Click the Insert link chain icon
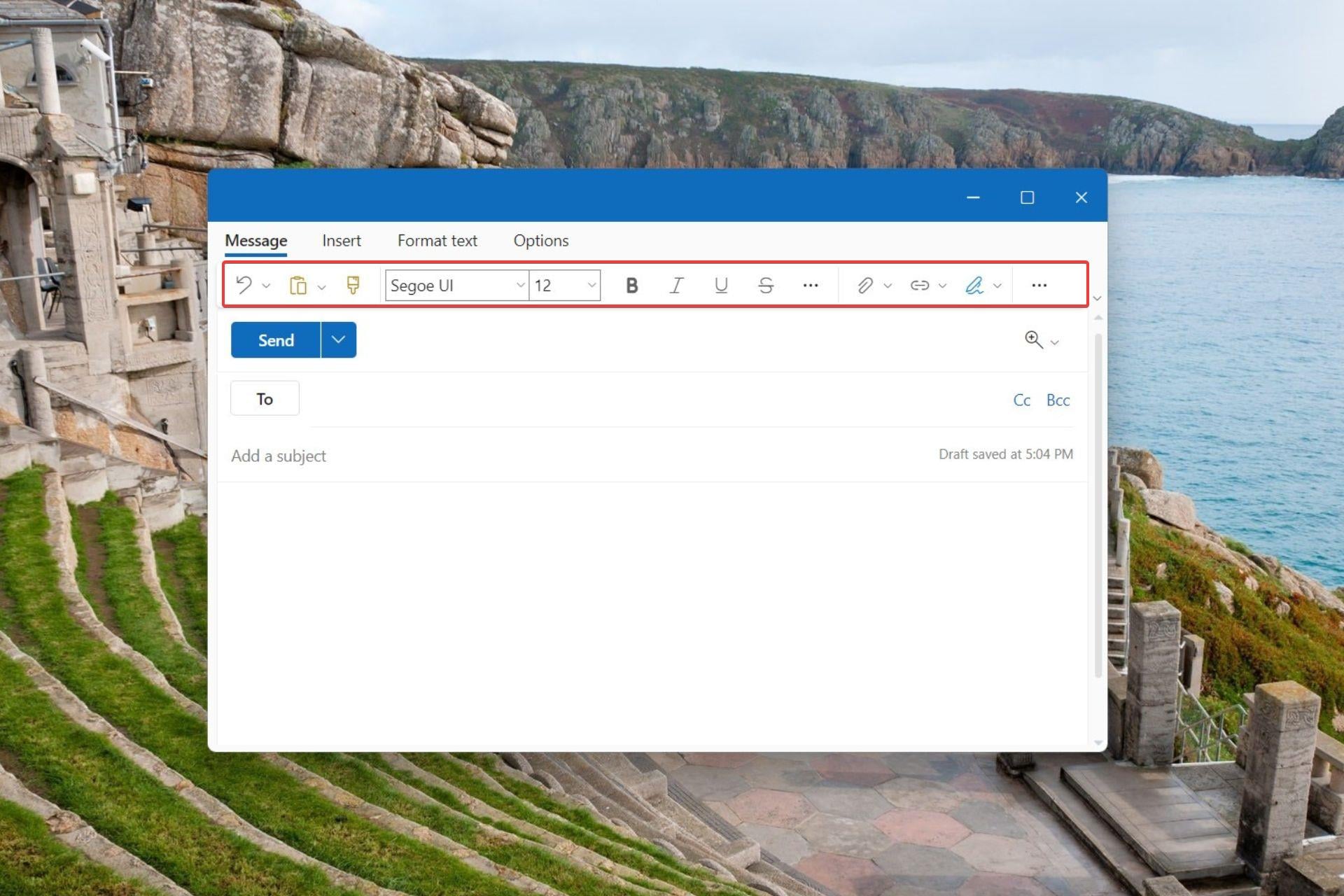Screen dimensions: 1344x896 (919, 285)
